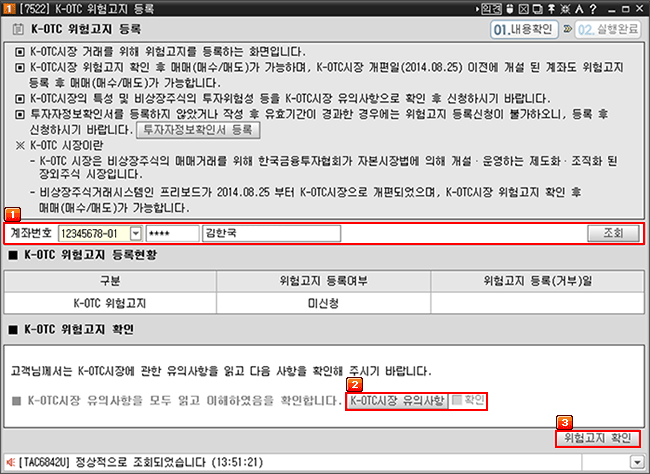
Task: Expand the status bar message dropdown
Action: [636, 461]
